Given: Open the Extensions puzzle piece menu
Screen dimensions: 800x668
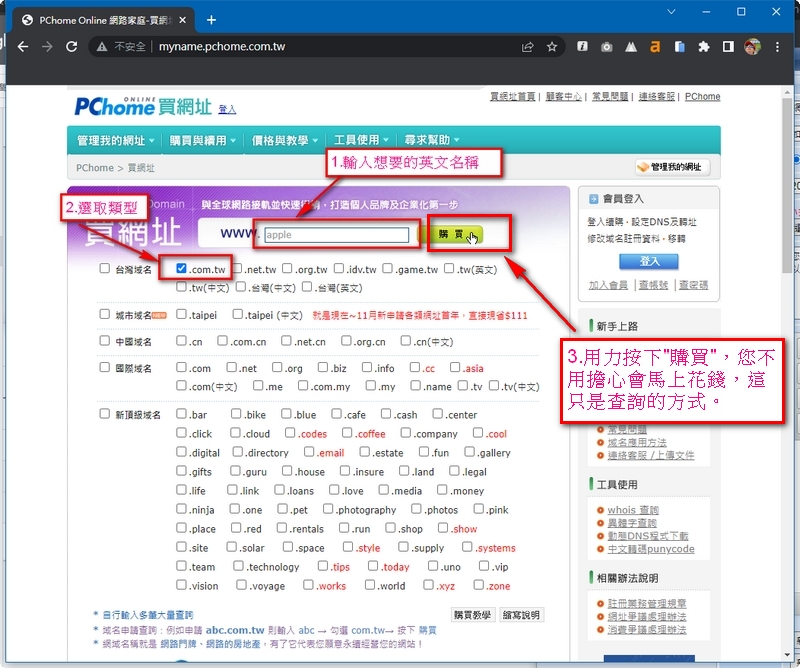Looking at the screenshot, I should coord(703,47).
